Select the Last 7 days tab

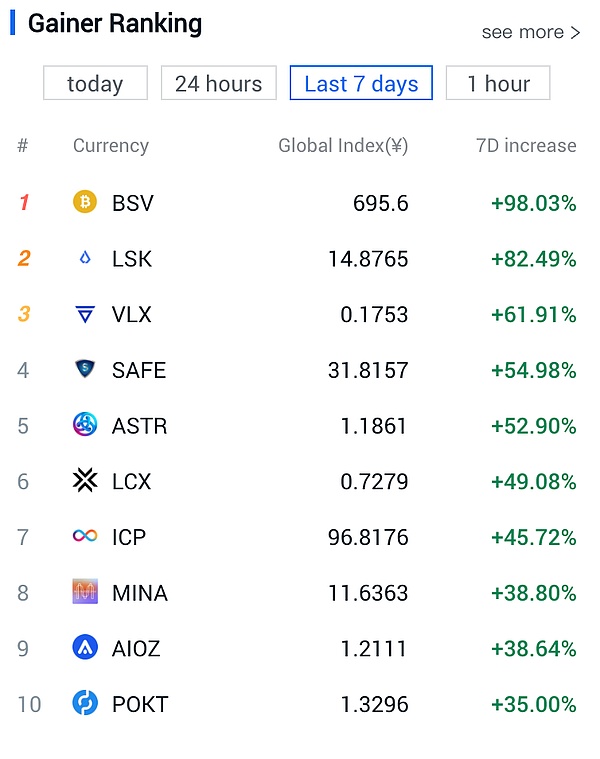tap(361, 83)
